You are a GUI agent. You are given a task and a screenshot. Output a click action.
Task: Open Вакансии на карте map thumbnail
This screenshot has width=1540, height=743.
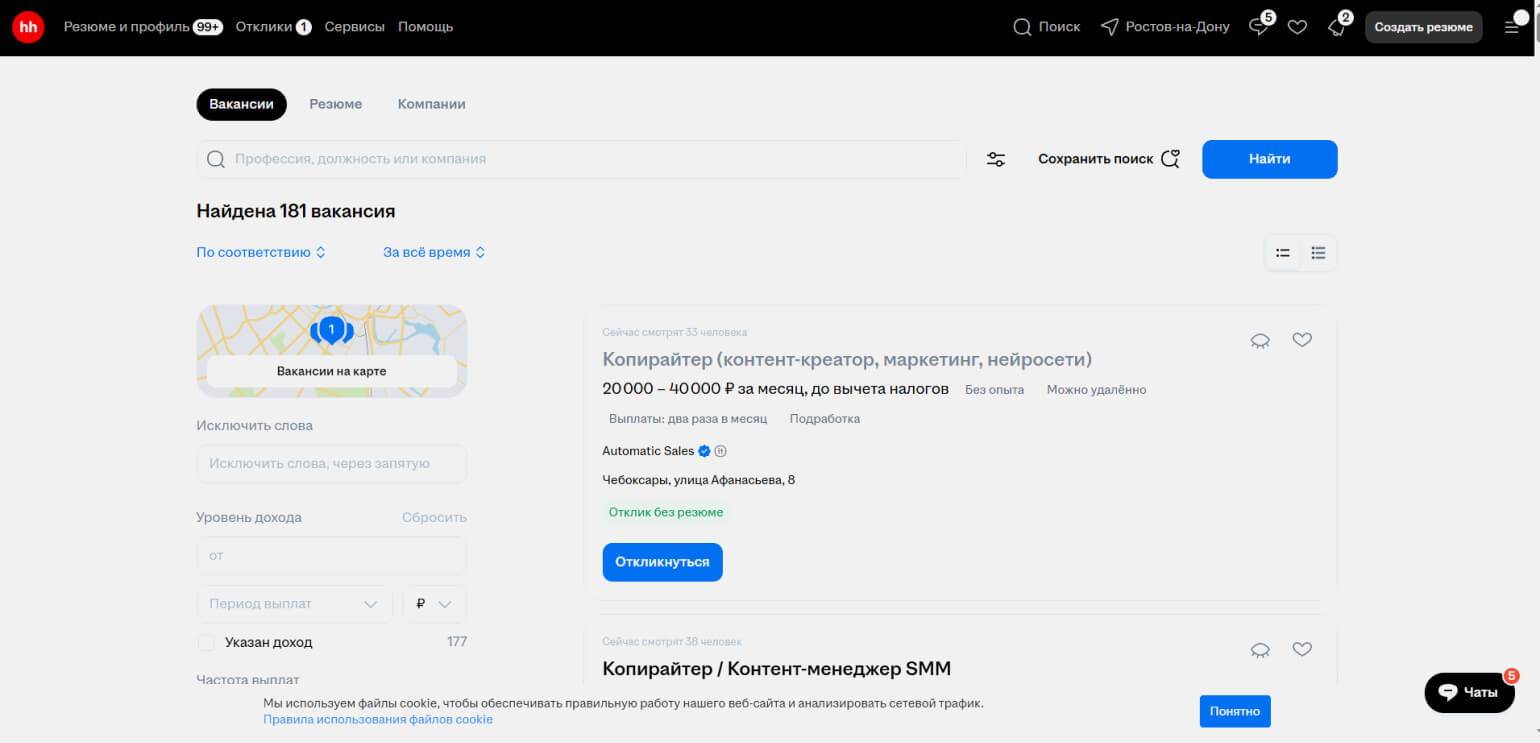[x=331, y=350]
